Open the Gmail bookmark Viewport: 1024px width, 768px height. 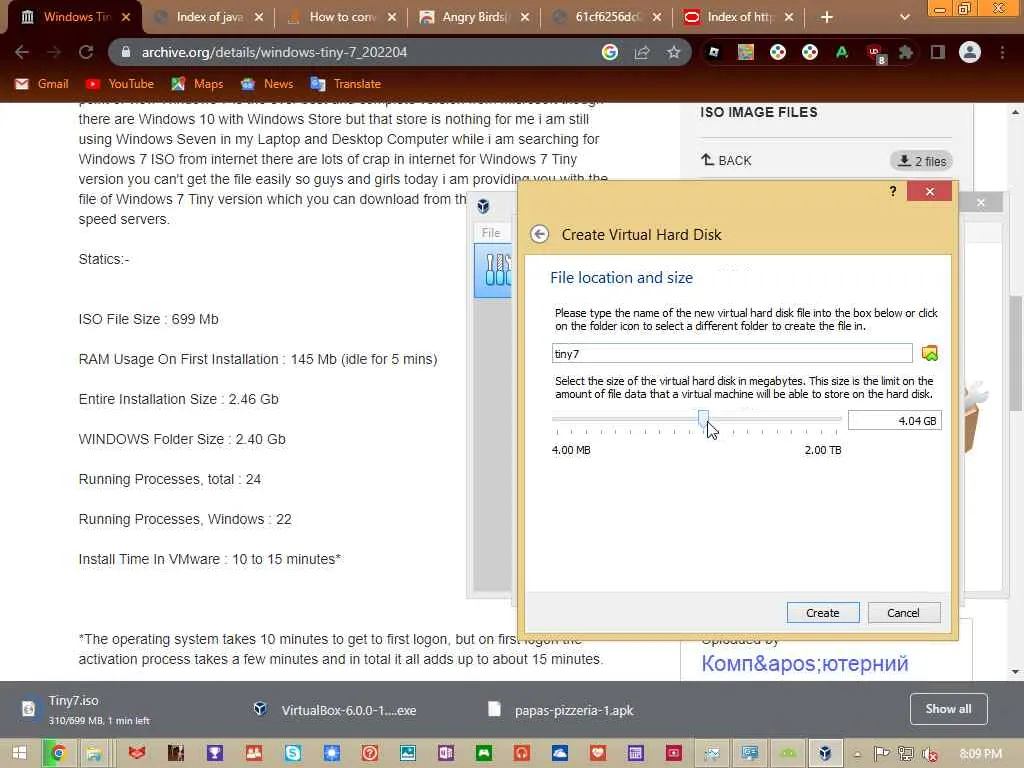tap(42, 84)
